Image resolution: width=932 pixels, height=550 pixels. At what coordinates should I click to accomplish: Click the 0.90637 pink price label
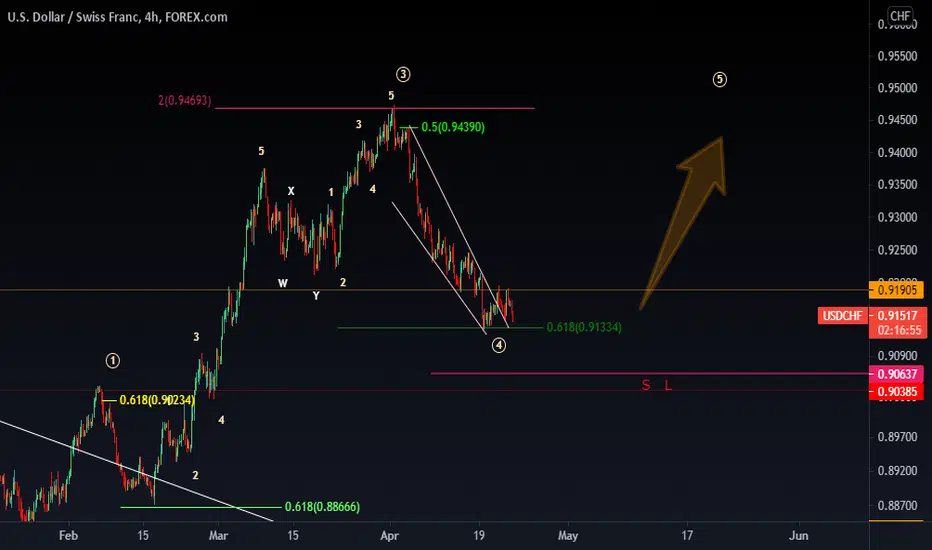pyautogui.click(x=897, y=374)
